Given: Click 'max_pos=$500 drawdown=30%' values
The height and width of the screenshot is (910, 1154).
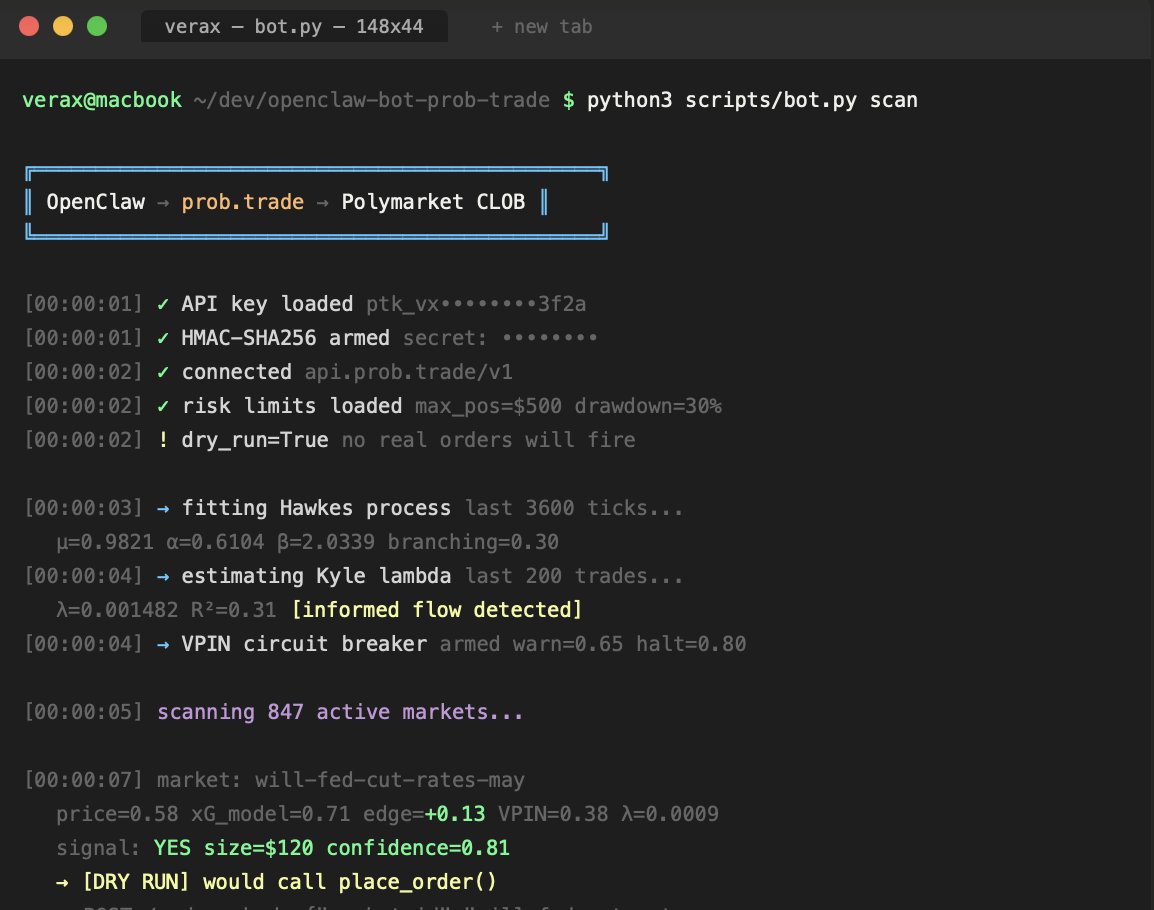Looking at the screenshot, I should tap(568, 406).
